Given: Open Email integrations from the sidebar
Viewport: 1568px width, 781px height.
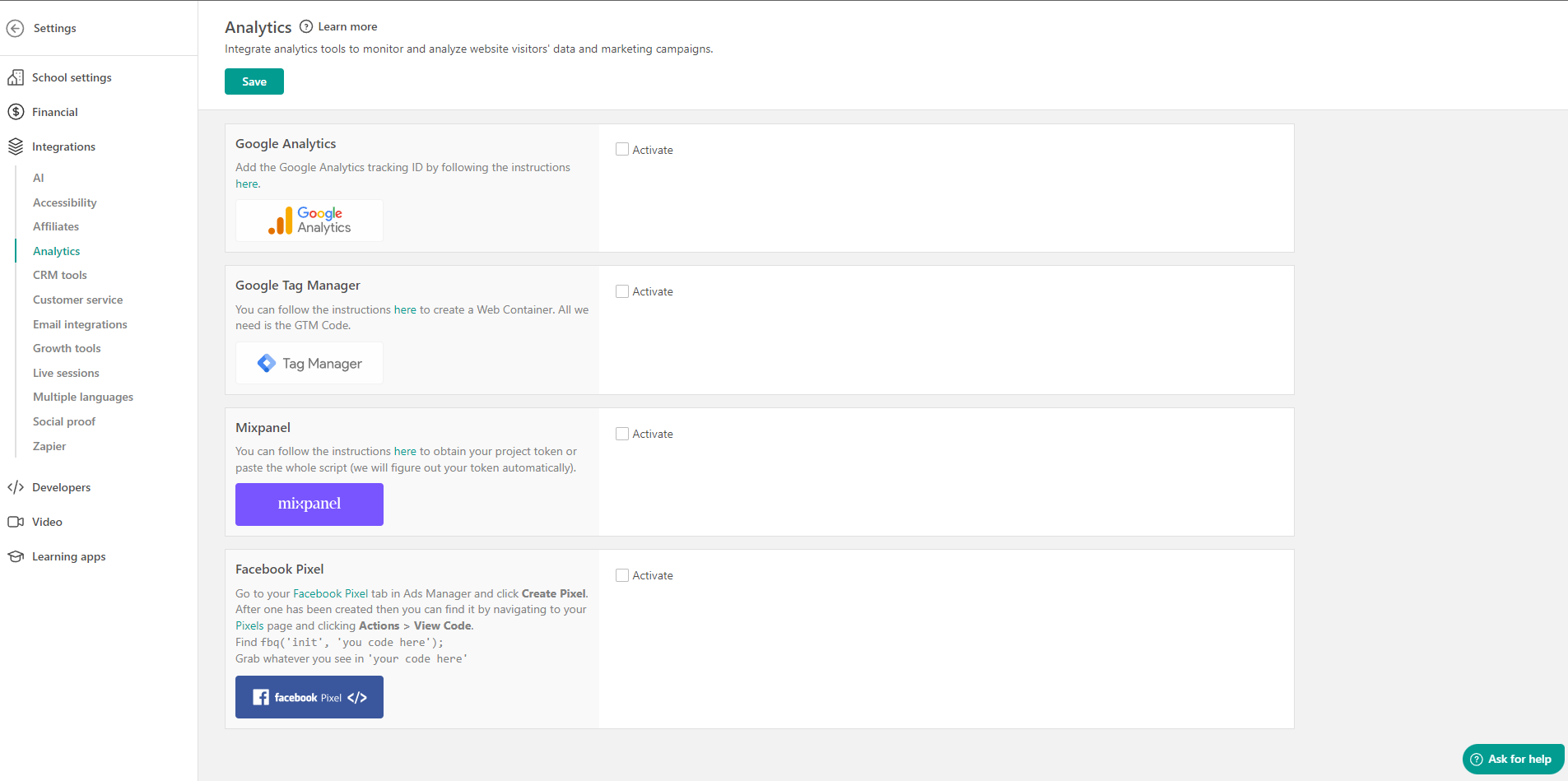Looking at the screenshot, I should click(79, 323).
